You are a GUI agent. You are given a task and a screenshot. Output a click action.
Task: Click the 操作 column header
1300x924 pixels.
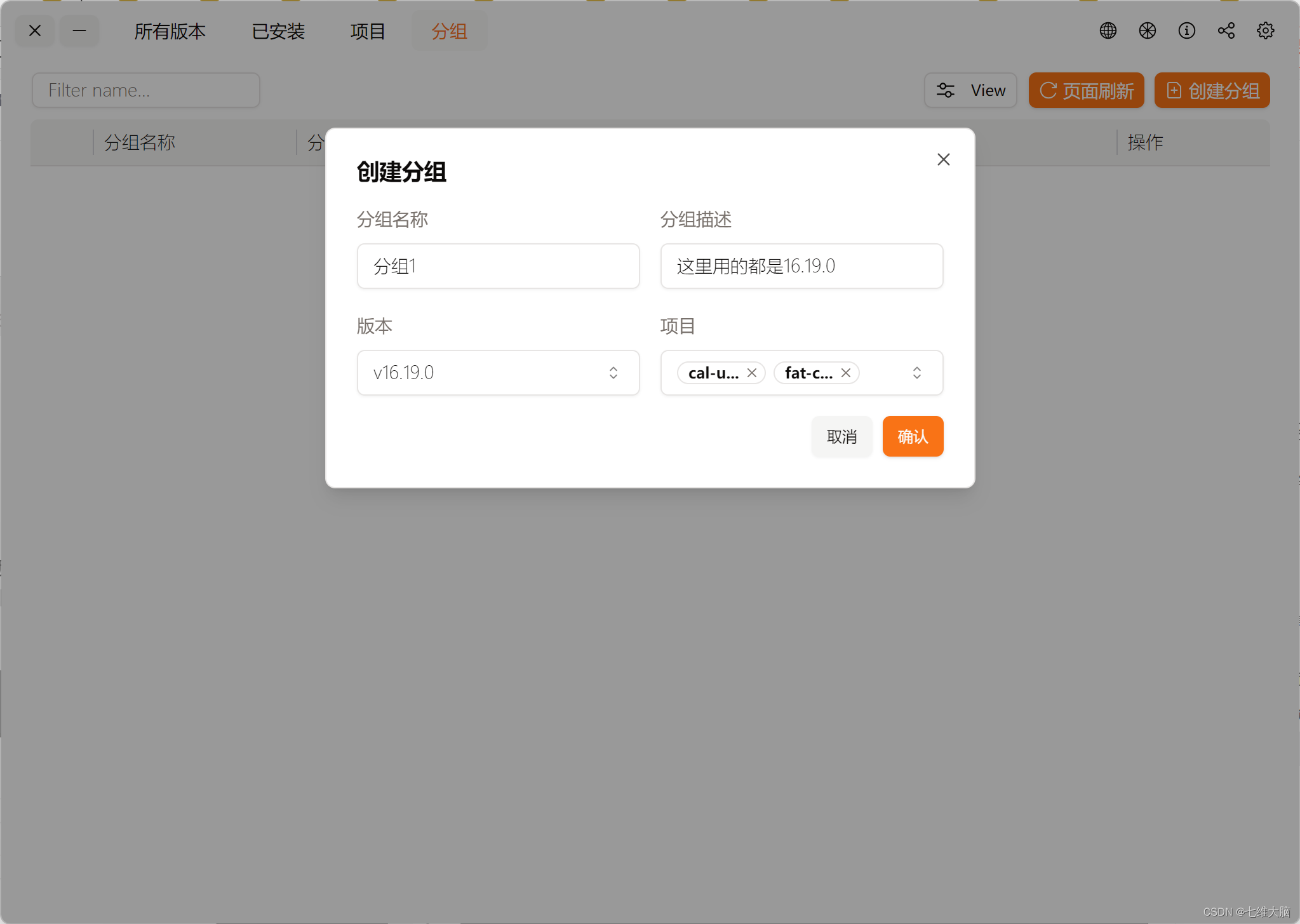(1145, 142)
